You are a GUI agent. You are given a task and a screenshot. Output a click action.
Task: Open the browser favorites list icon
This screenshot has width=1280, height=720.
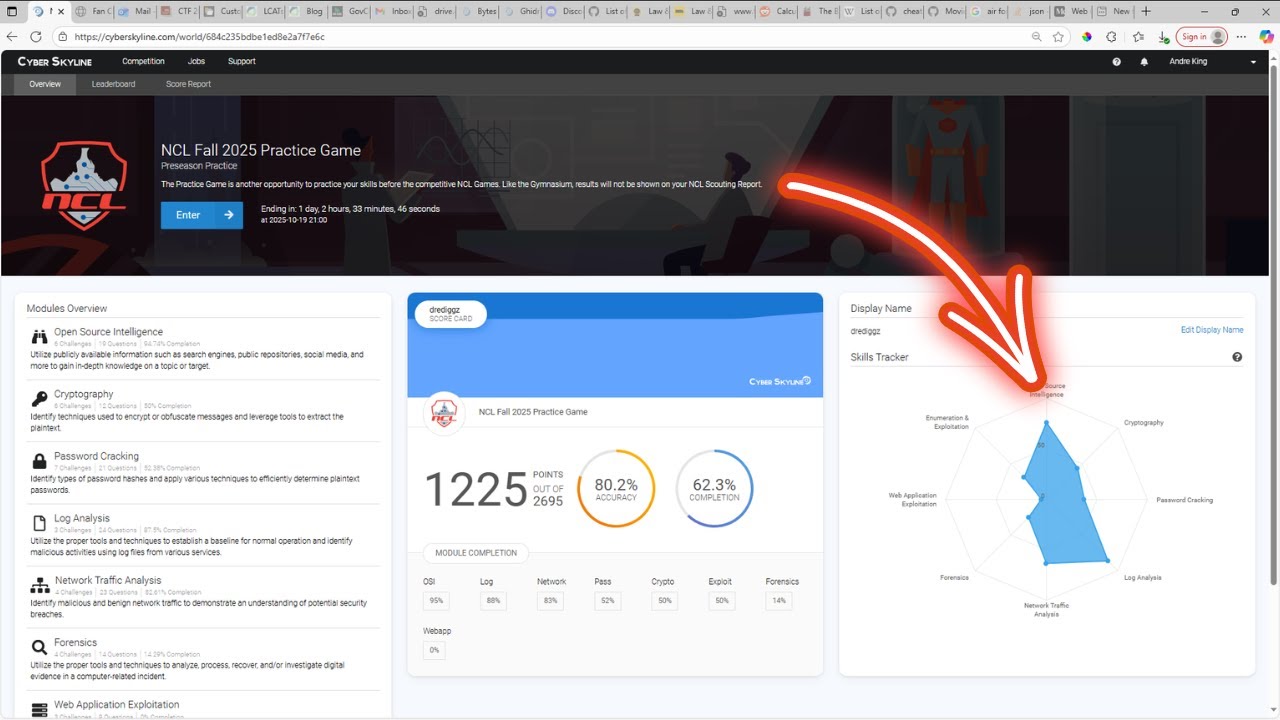pyautogui.click(x=1138, y=37)
